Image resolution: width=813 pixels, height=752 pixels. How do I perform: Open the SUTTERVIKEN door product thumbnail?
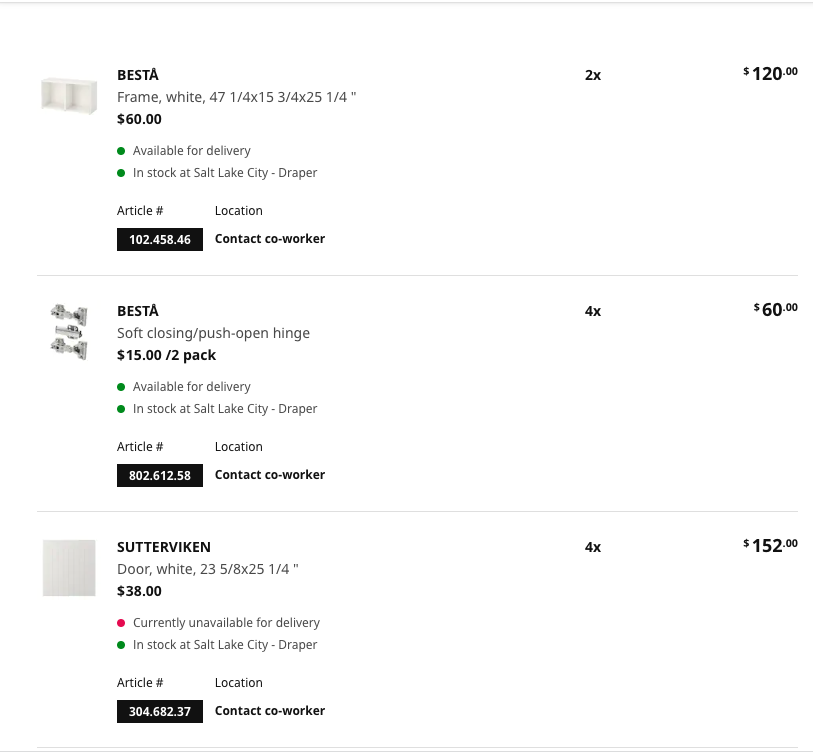point(69,568)
